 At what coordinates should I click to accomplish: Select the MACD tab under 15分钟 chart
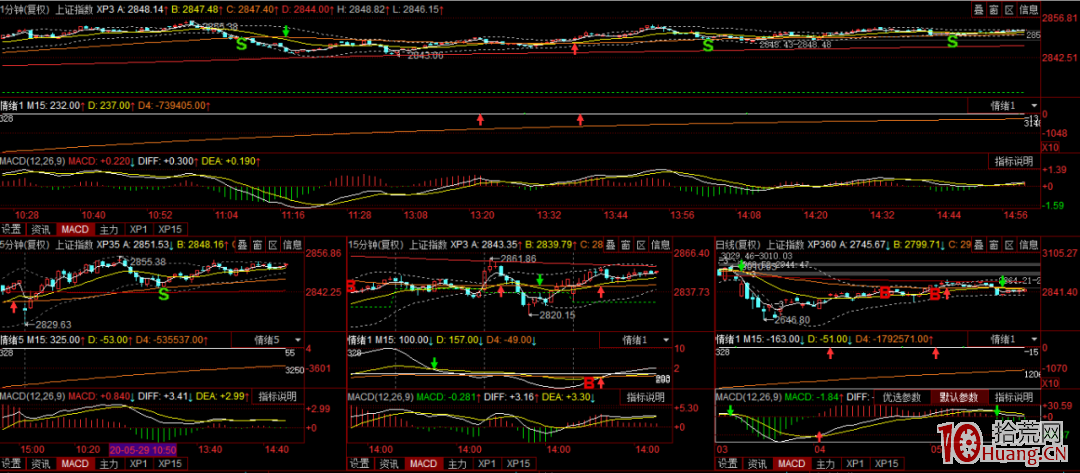422,463
